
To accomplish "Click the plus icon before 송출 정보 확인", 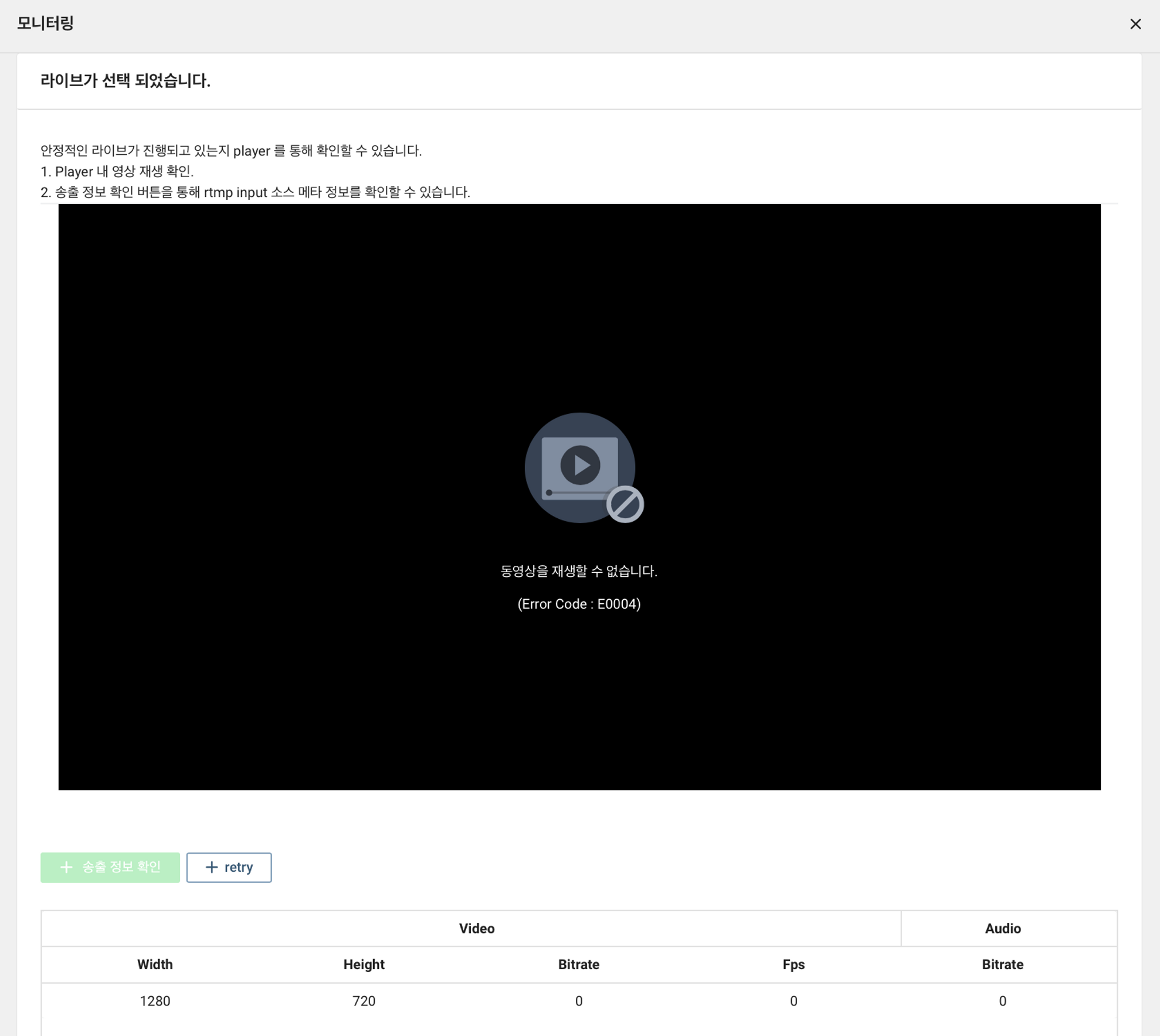I will coord(66,867).
